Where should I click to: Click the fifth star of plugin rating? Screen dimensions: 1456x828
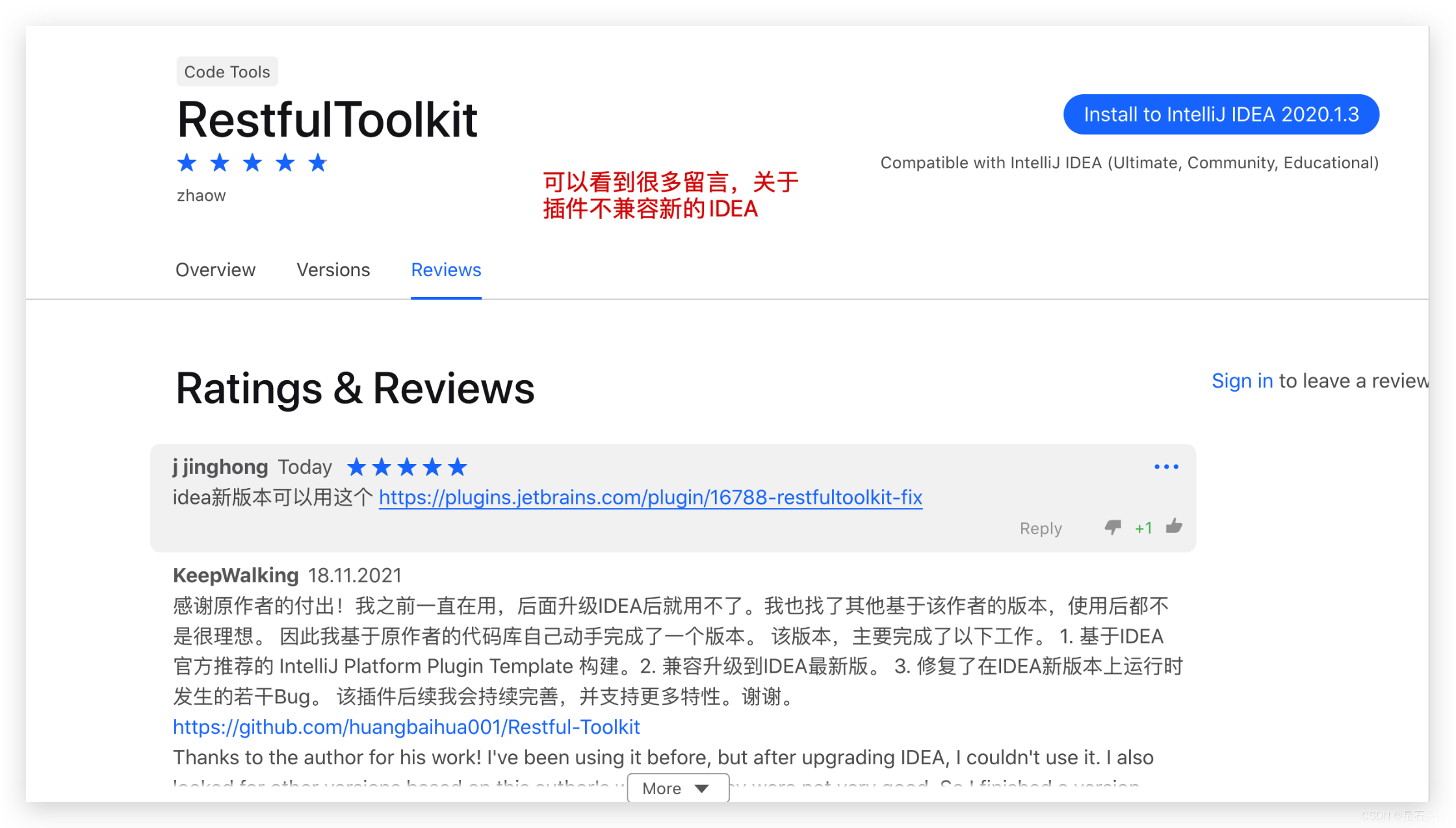point(318,162)
